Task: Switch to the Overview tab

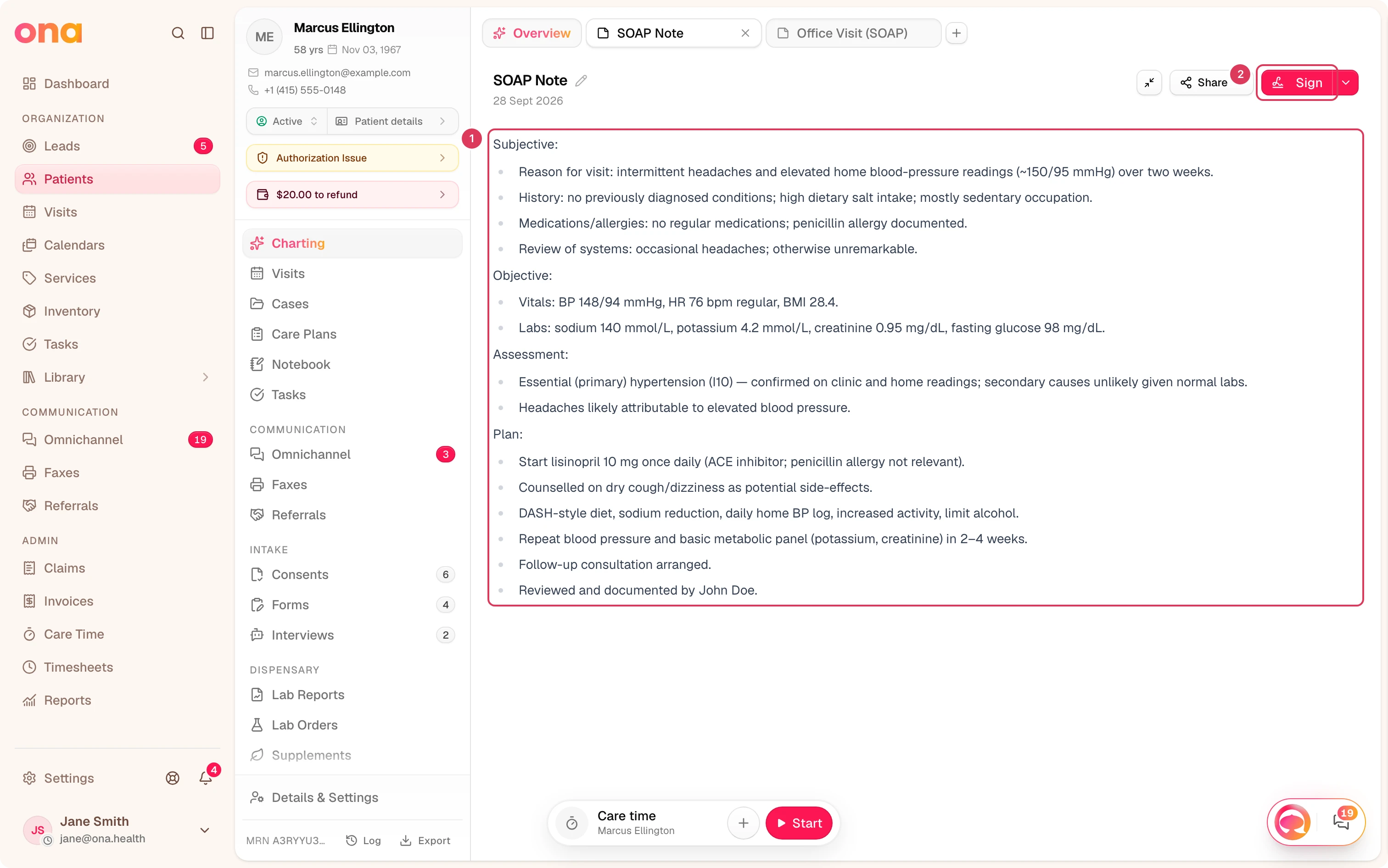Action: 532,33
